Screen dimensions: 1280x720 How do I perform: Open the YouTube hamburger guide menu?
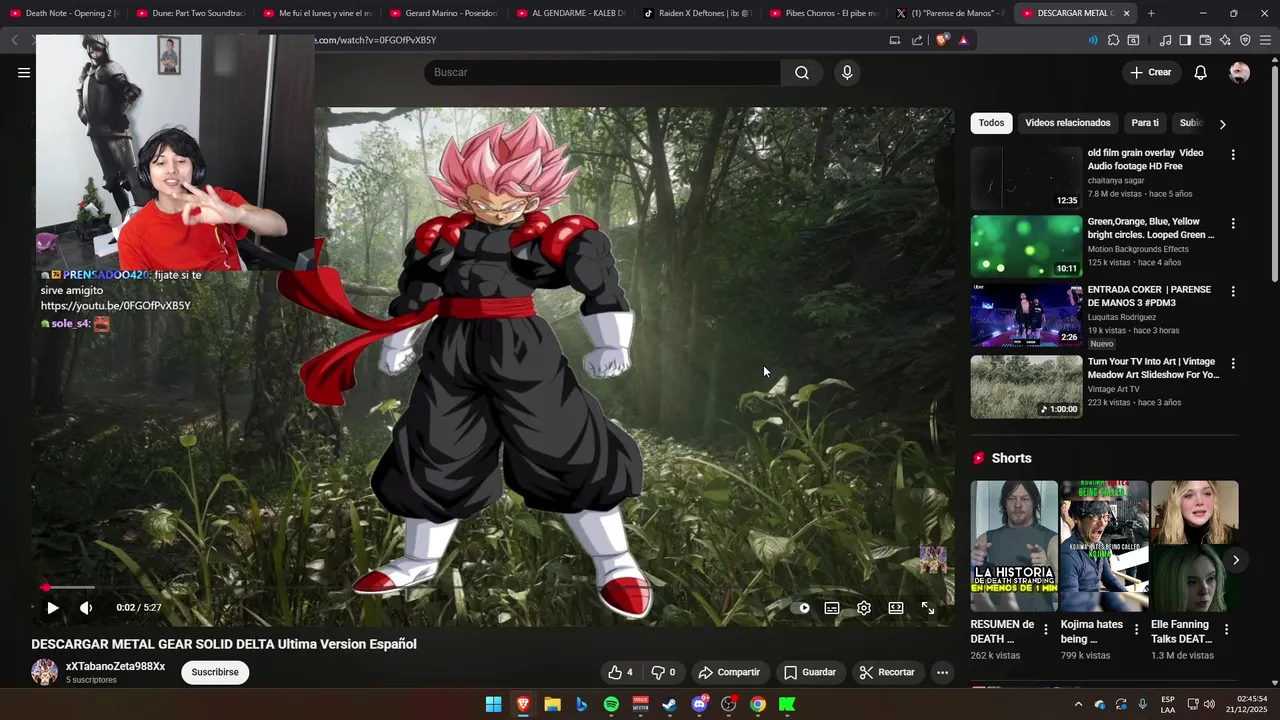[x=24, y=72]
